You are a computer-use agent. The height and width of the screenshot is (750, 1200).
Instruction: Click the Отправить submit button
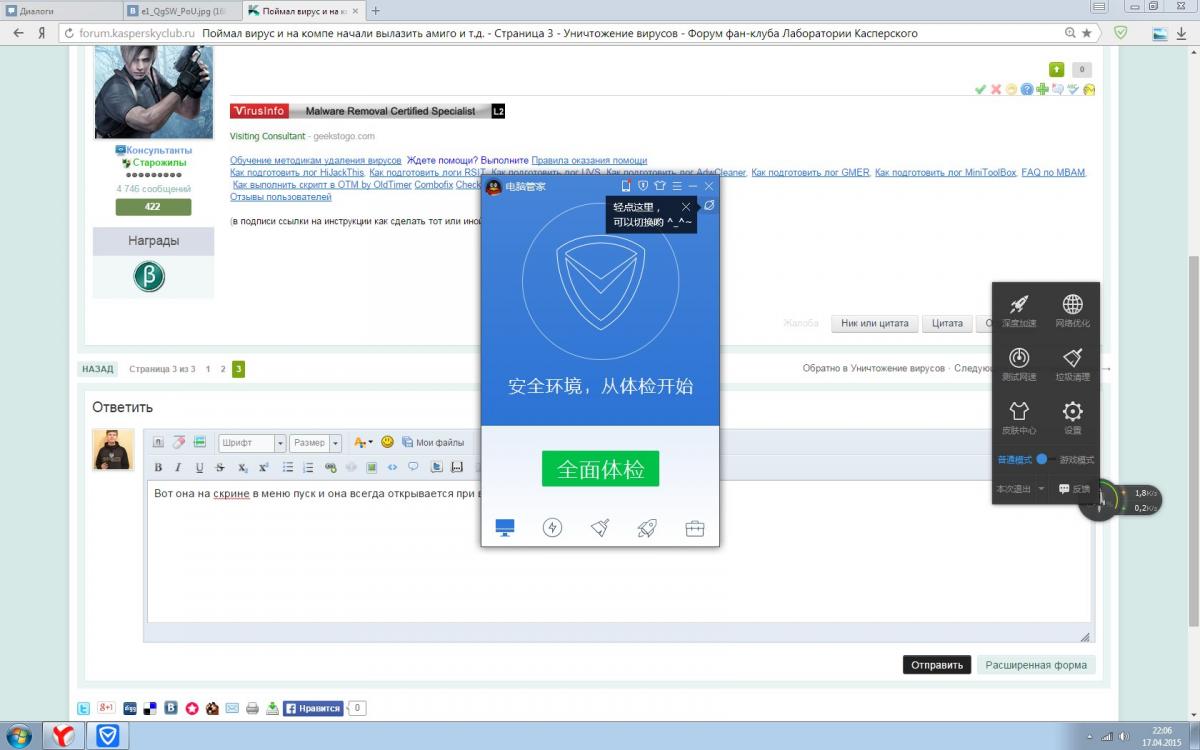tap(936, 664)
